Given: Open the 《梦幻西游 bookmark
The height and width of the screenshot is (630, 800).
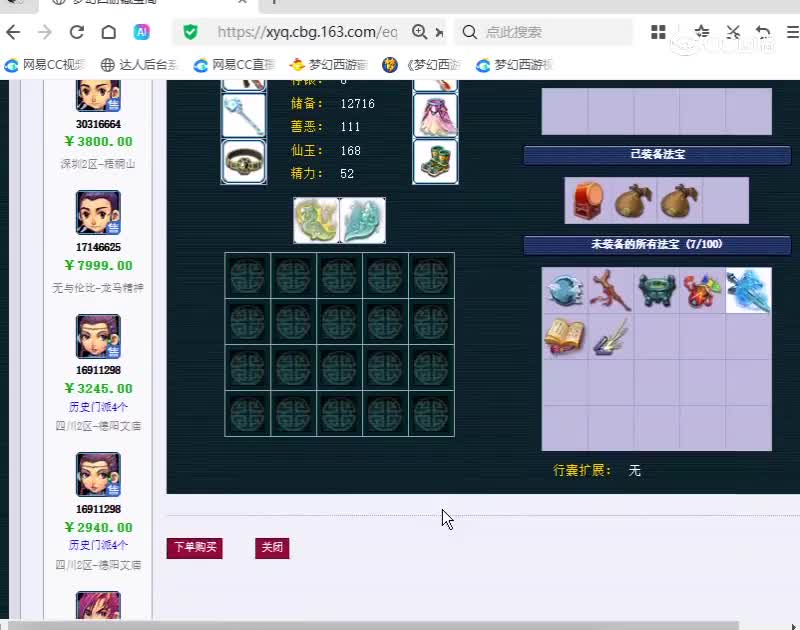Looking at the screenshot, I should pos(421,65).
